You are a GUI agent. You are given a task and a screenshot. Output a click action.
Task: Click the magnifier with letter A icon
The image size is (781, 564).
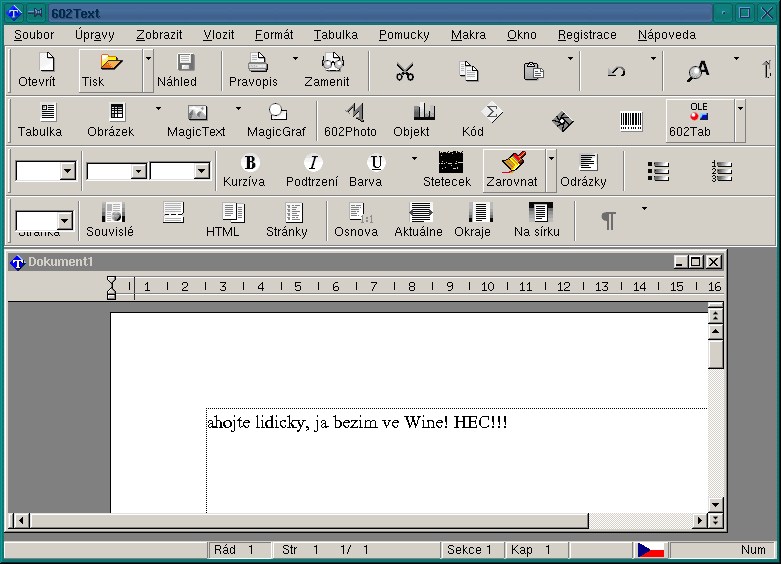(x=698, y=71)
